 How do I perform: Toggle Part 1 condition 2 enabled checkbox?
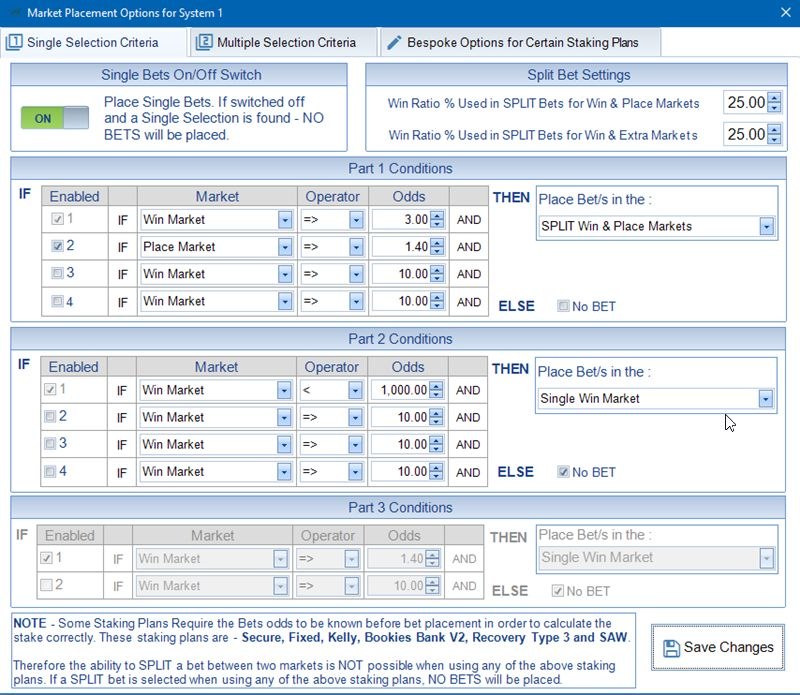[x=57, y=246]
